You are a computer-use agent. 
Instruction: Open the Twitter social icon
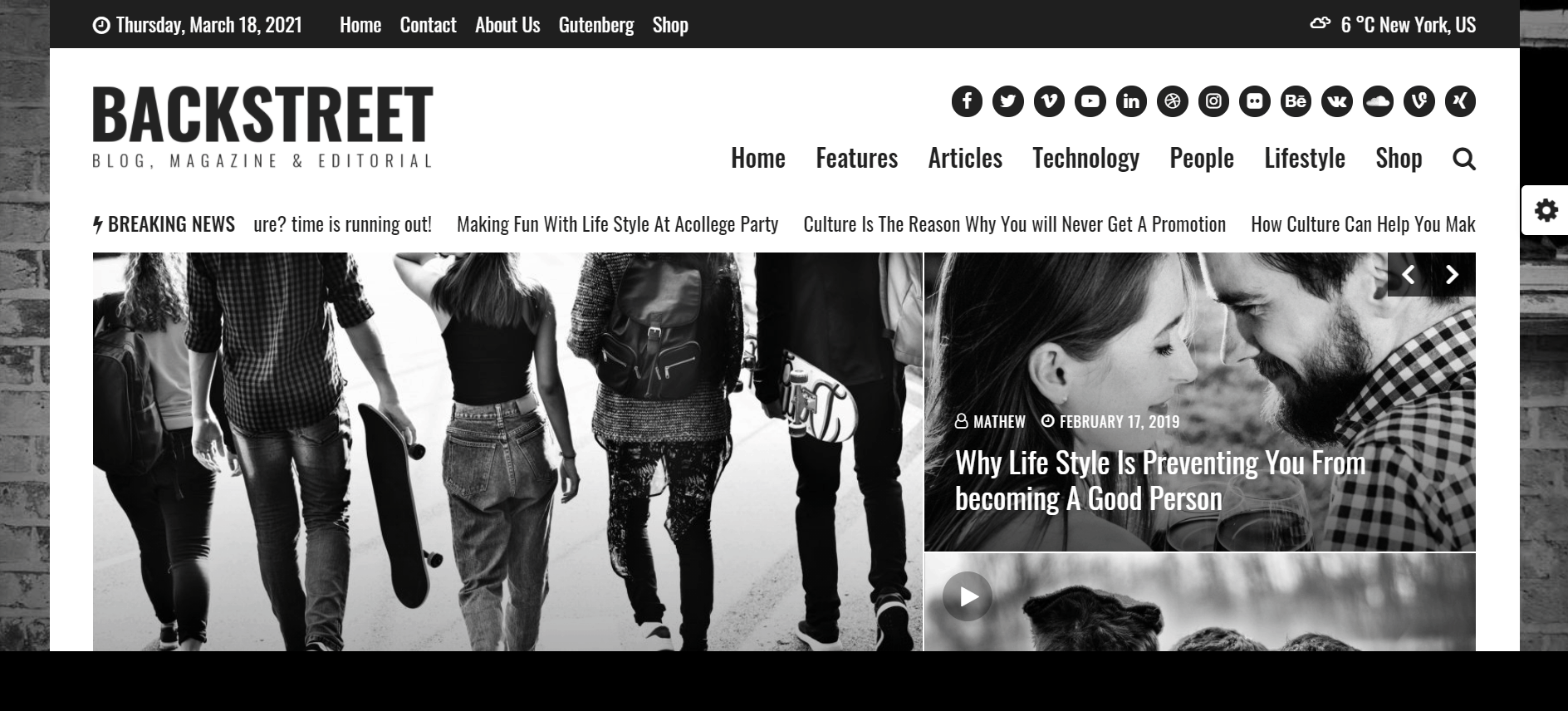tap(1008, 101)
